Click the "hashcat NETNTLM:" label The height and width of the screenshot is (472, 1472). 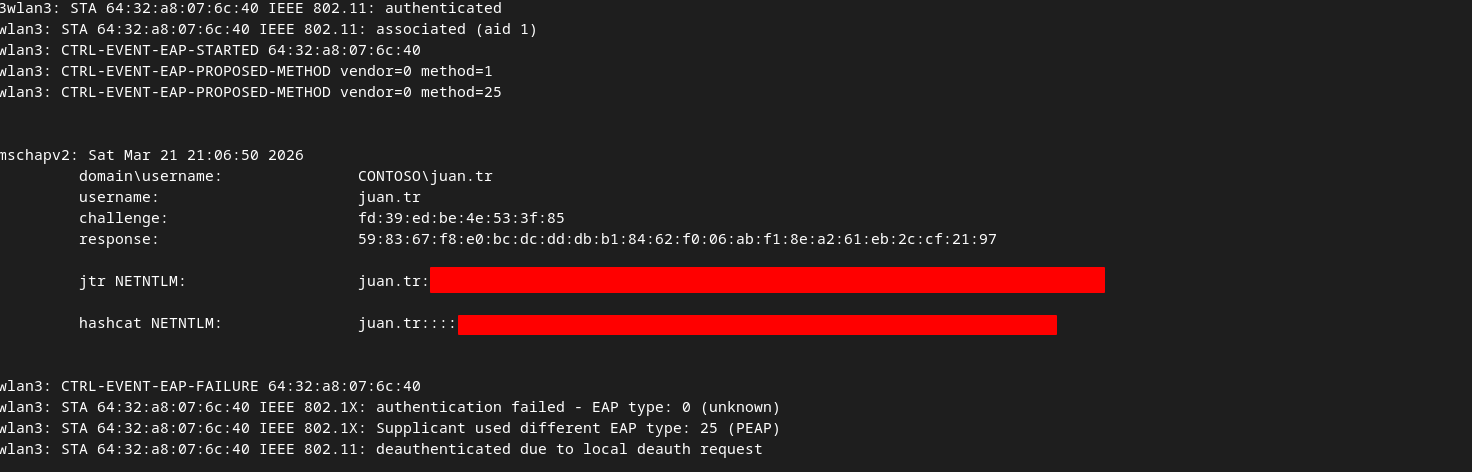tap(151, 324)
